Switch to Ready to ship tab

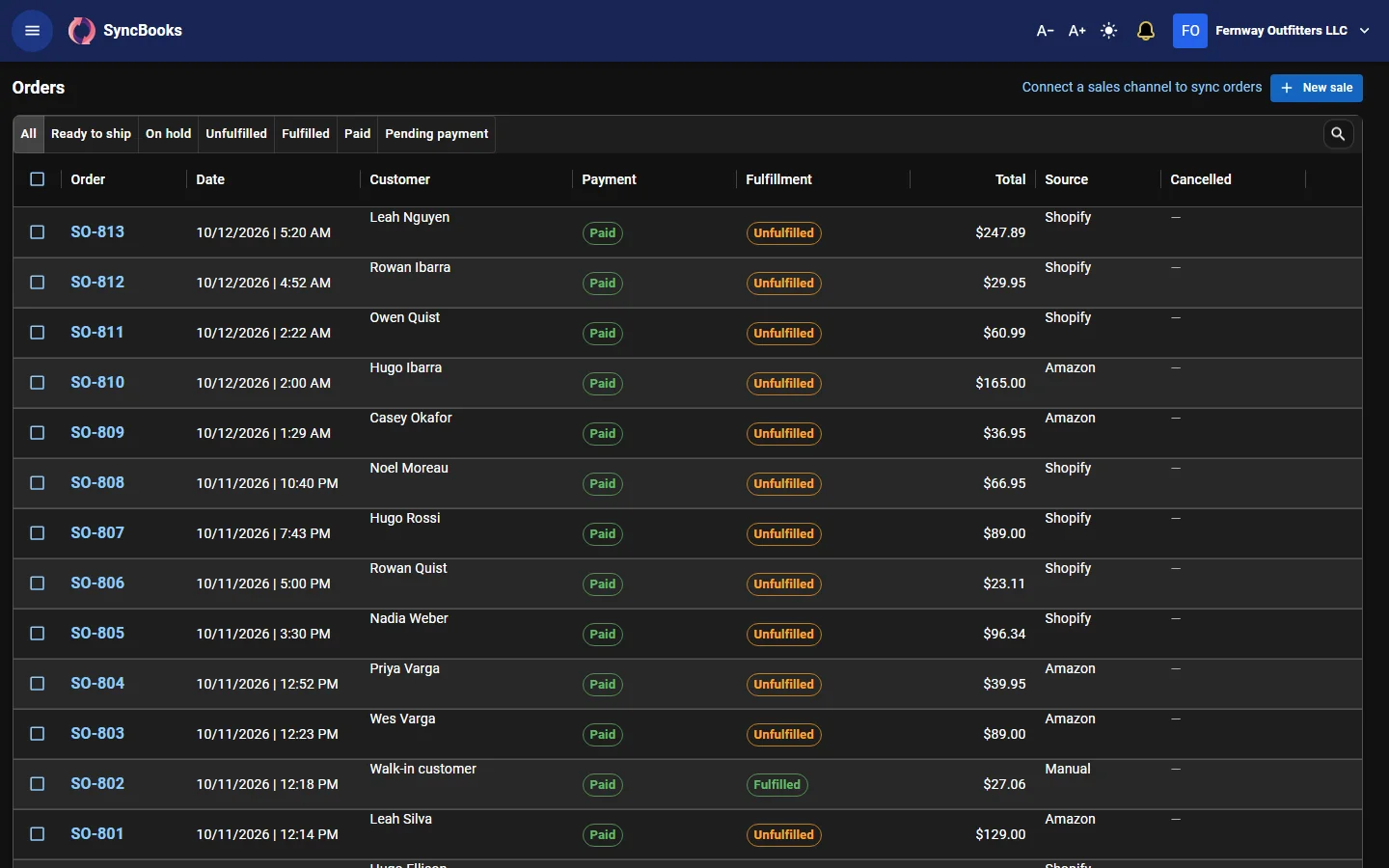(91, 134)
